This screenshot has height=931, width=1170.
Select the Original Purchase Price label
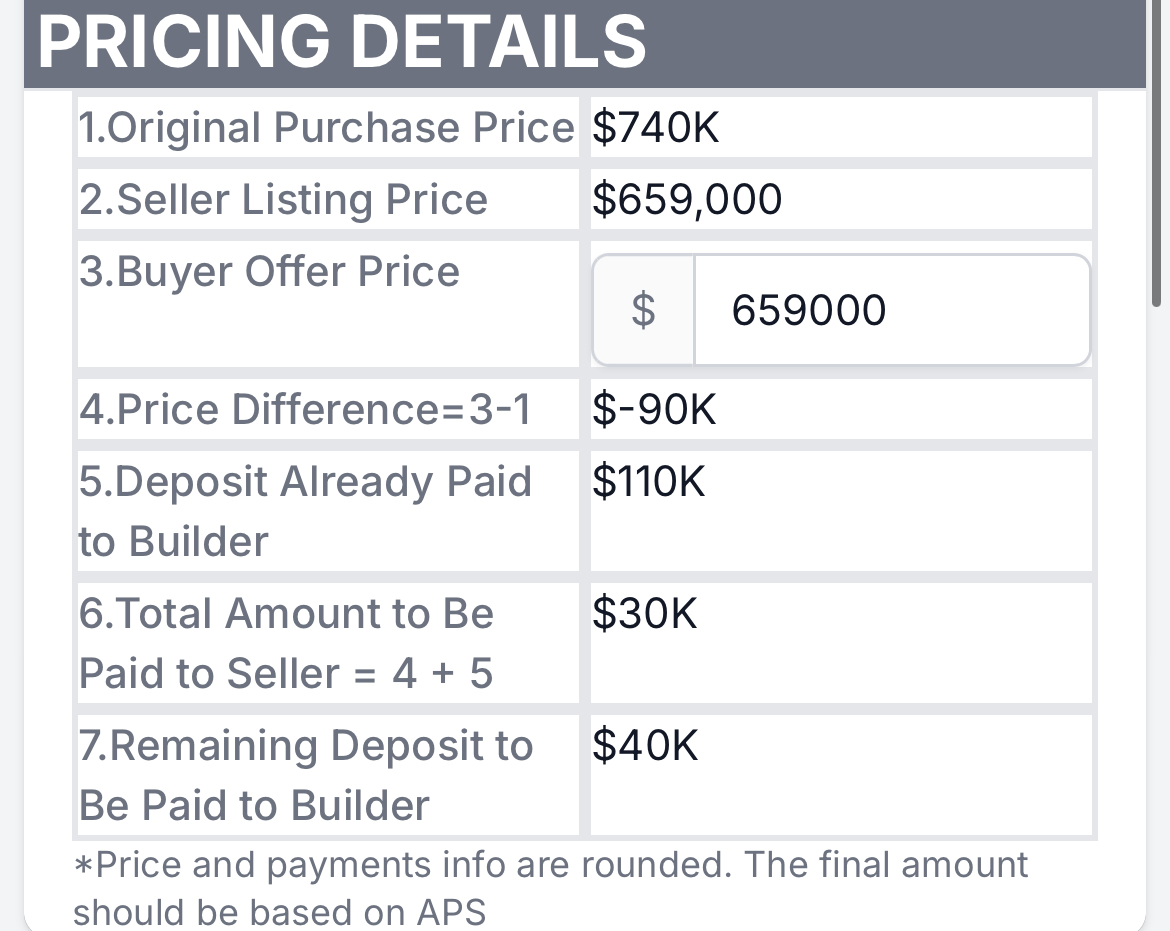pos(327,127)
